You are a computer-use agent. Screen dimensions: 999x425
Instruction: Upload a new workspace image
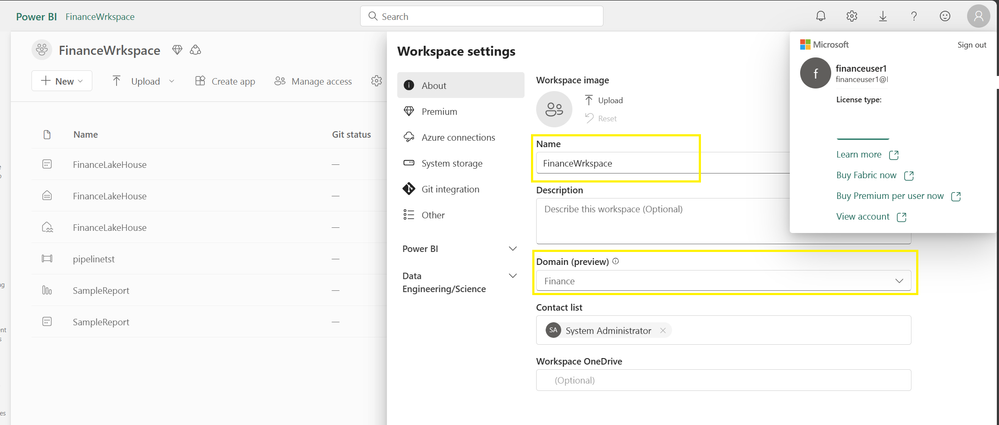(604, 100)
